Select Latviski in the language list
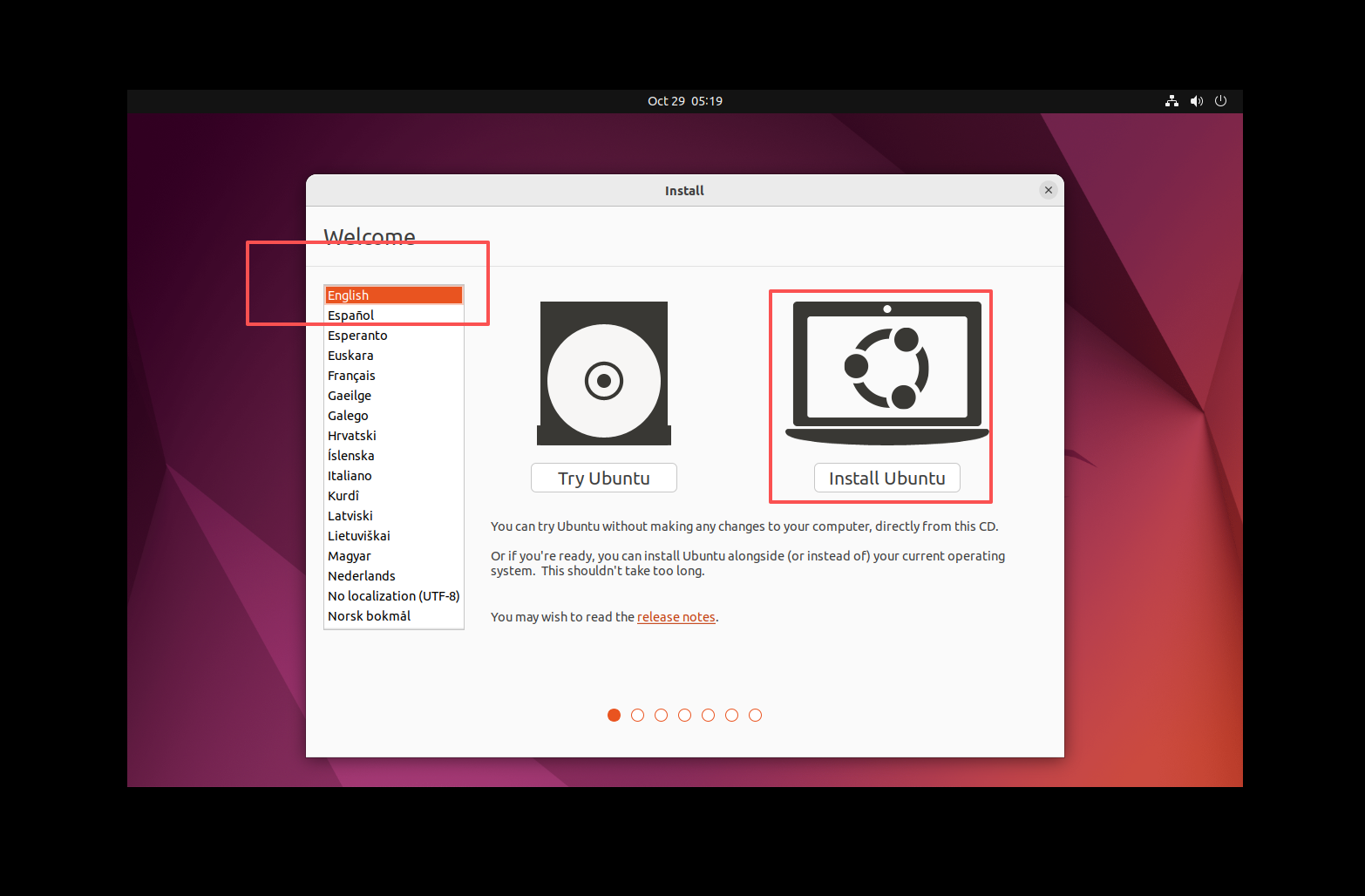Viewport: 1365px width, 896px height. [394, 516]
